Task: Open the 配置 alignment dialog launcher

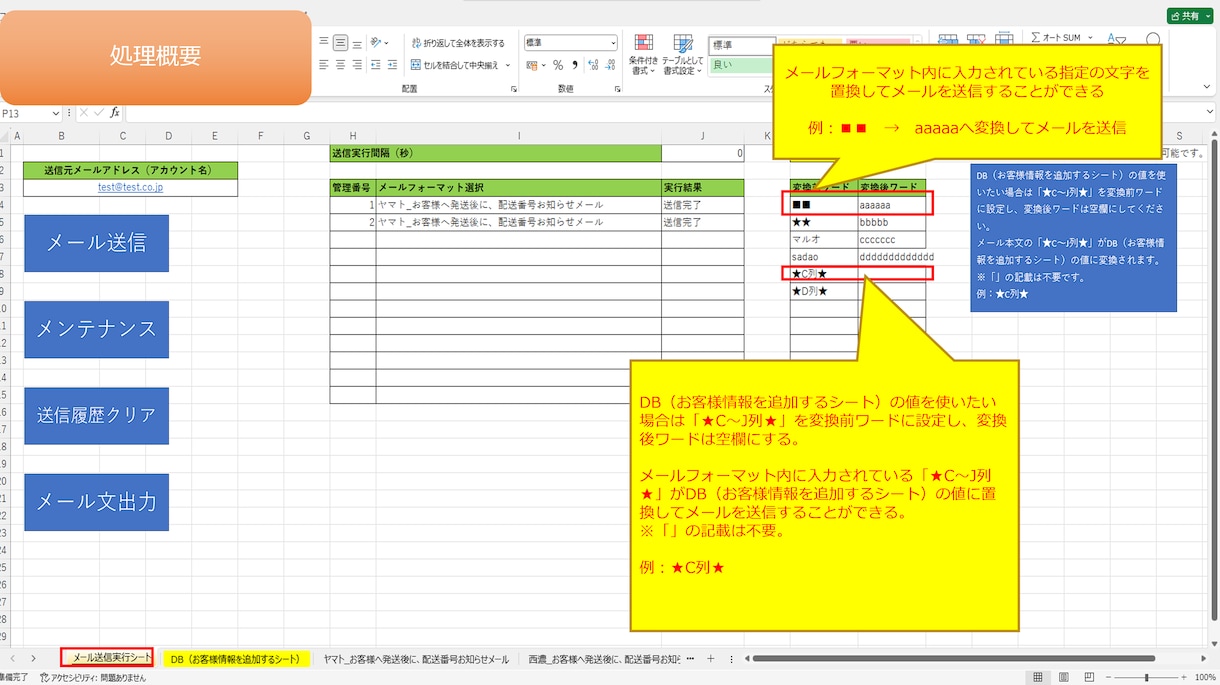Action: (x=514, y=89)
